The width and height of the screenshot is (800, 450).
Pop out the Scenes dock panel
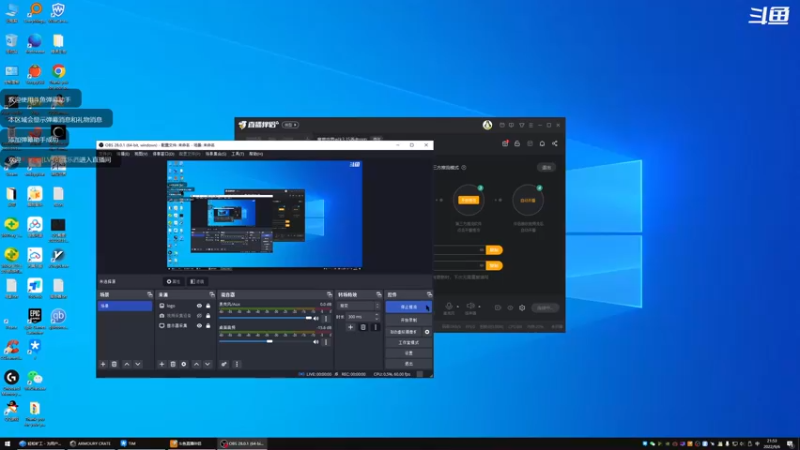(x=149, y=294)
